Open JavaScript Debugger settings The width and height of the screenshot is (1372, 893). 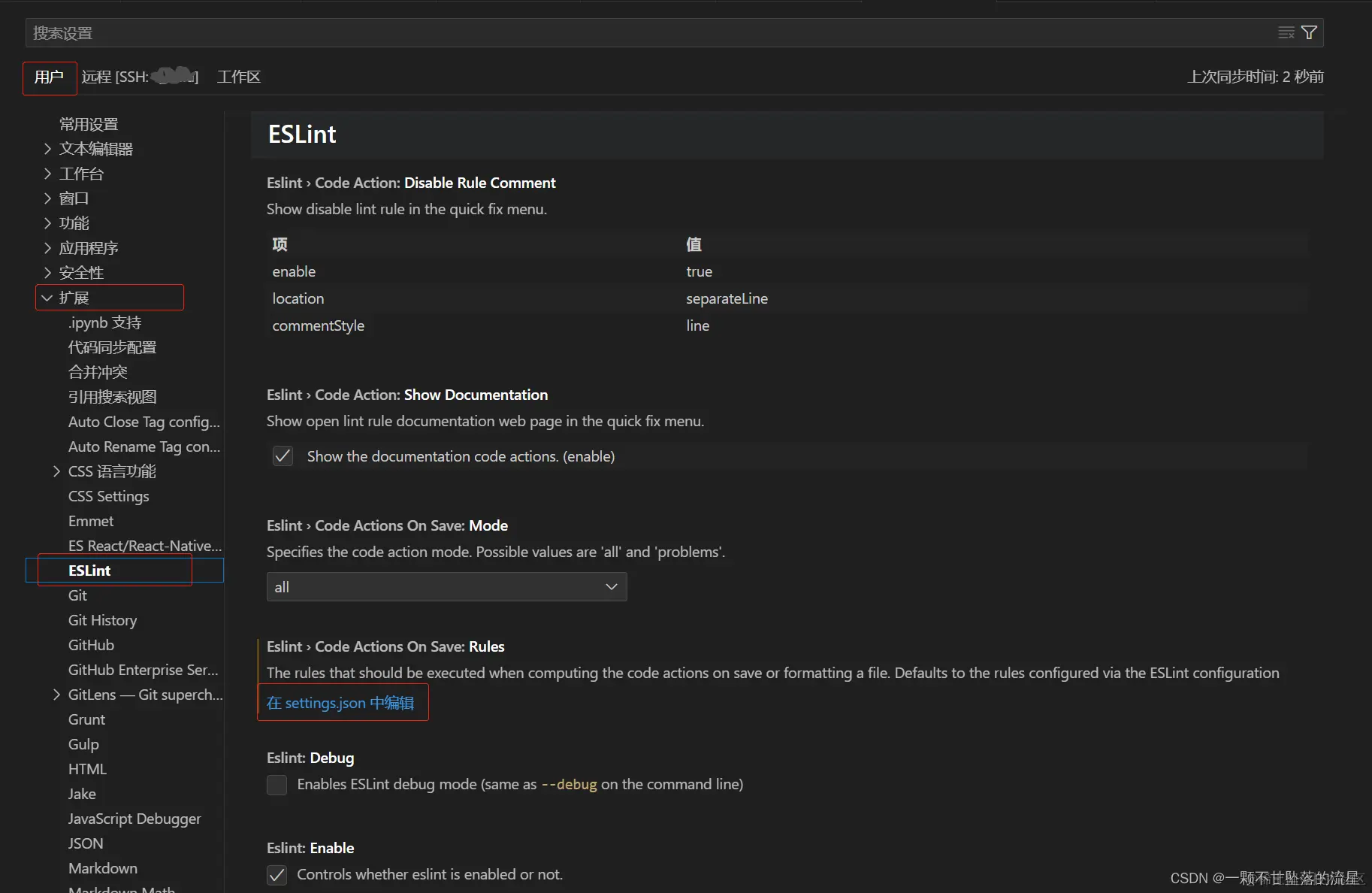(134, 819)
